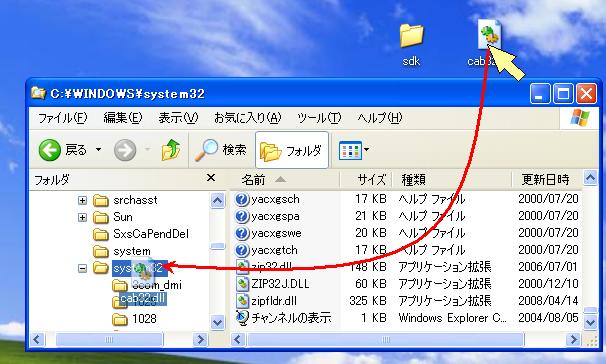Click the grey Forward arrow icon

pyautogui.click(x=125, y=150)
